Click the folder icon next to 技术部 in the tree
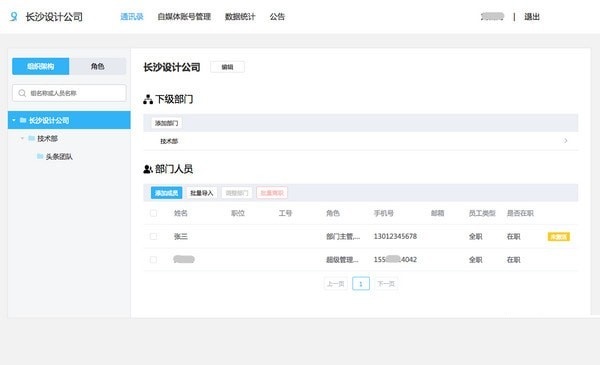 click(31, 138)
